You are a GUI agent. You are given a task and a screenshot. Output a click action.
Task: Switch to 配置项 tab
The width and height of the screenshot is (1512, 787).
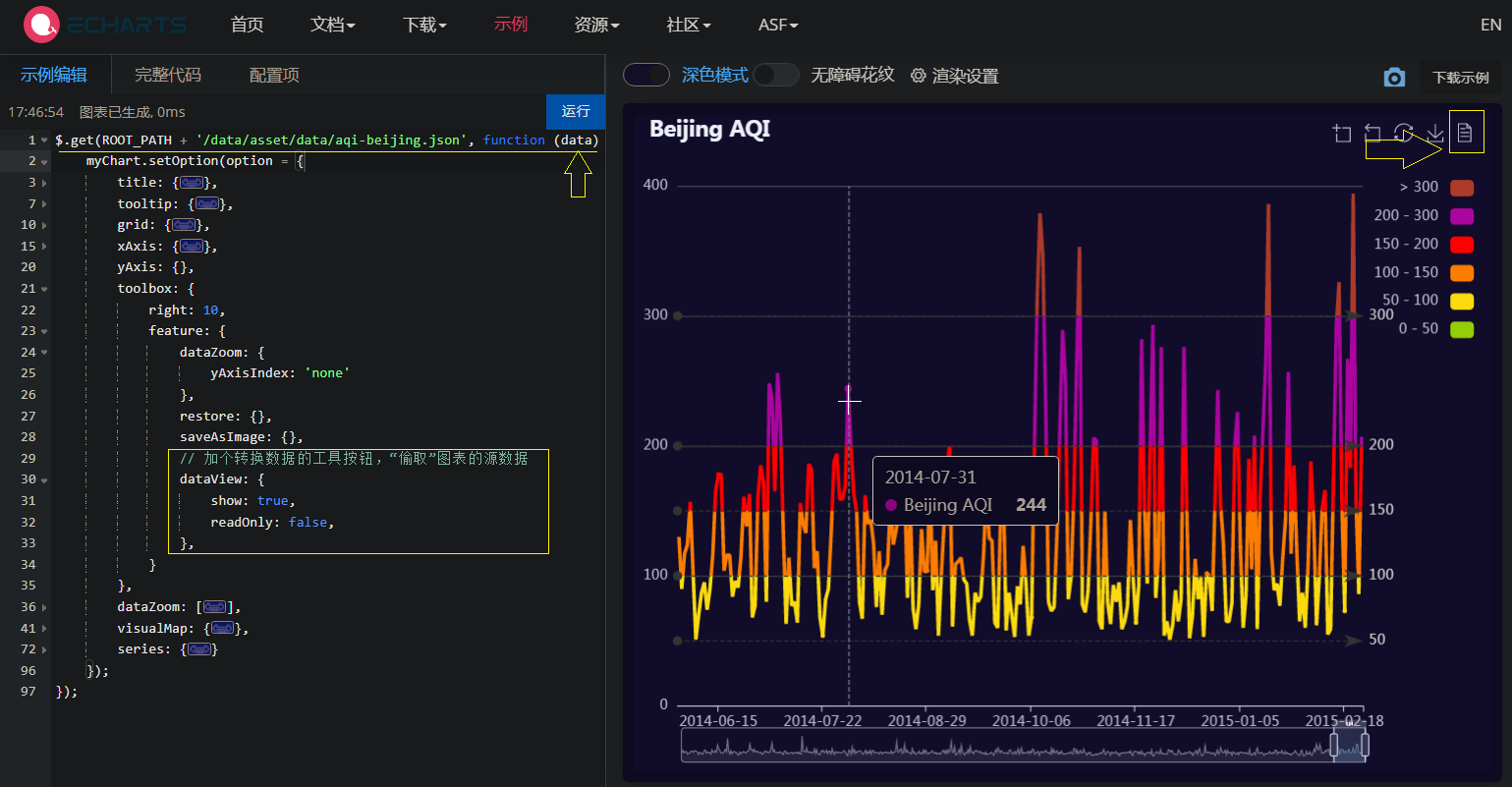click(x=274, y=75)
